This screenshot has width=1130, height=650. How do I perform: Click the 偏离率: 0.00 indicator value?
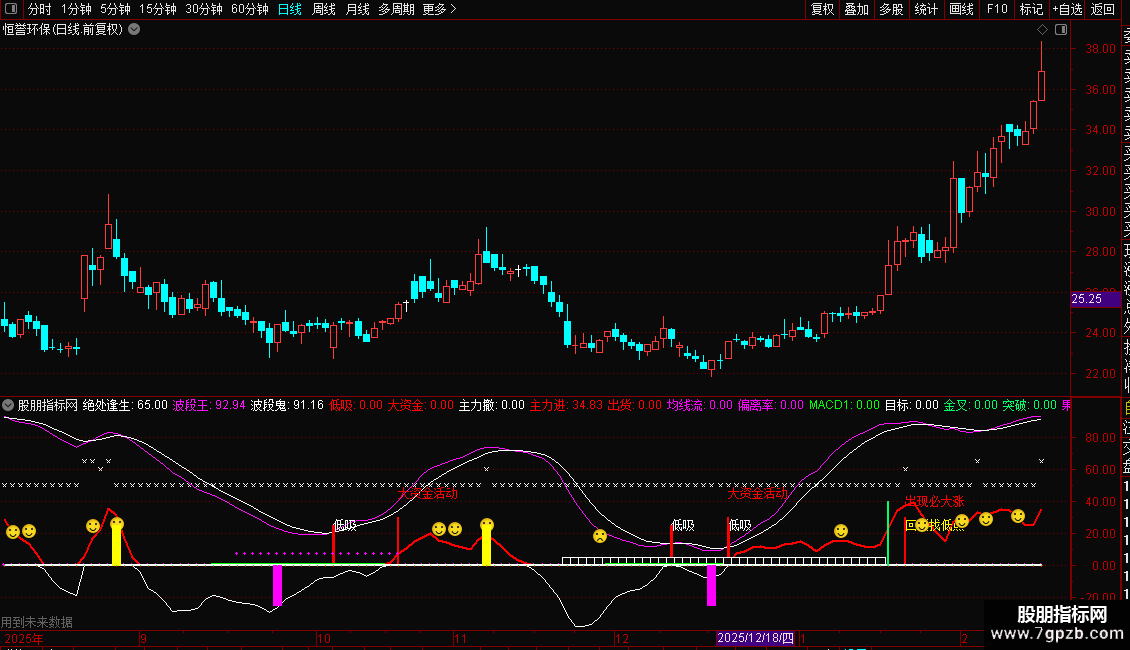coord(770,405)
